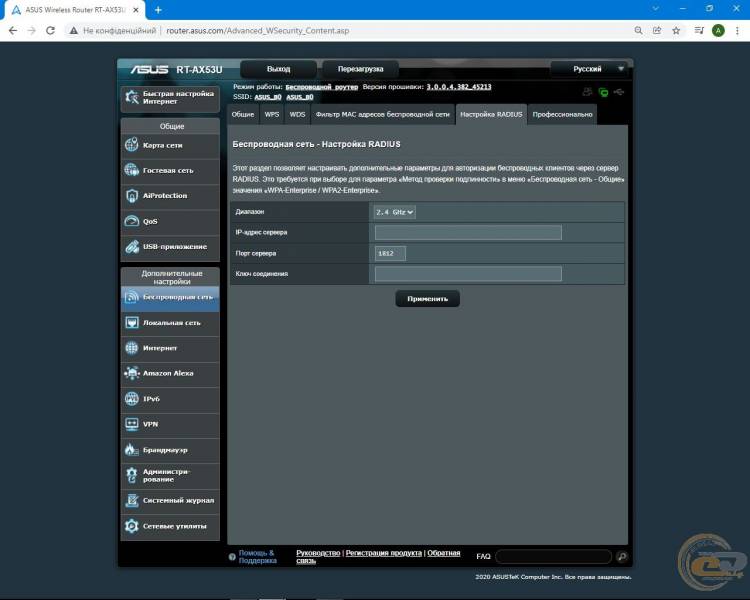Open the System Log (Системный журнал) icon
This screenshot has height=600, width=750.
point(132,500)
